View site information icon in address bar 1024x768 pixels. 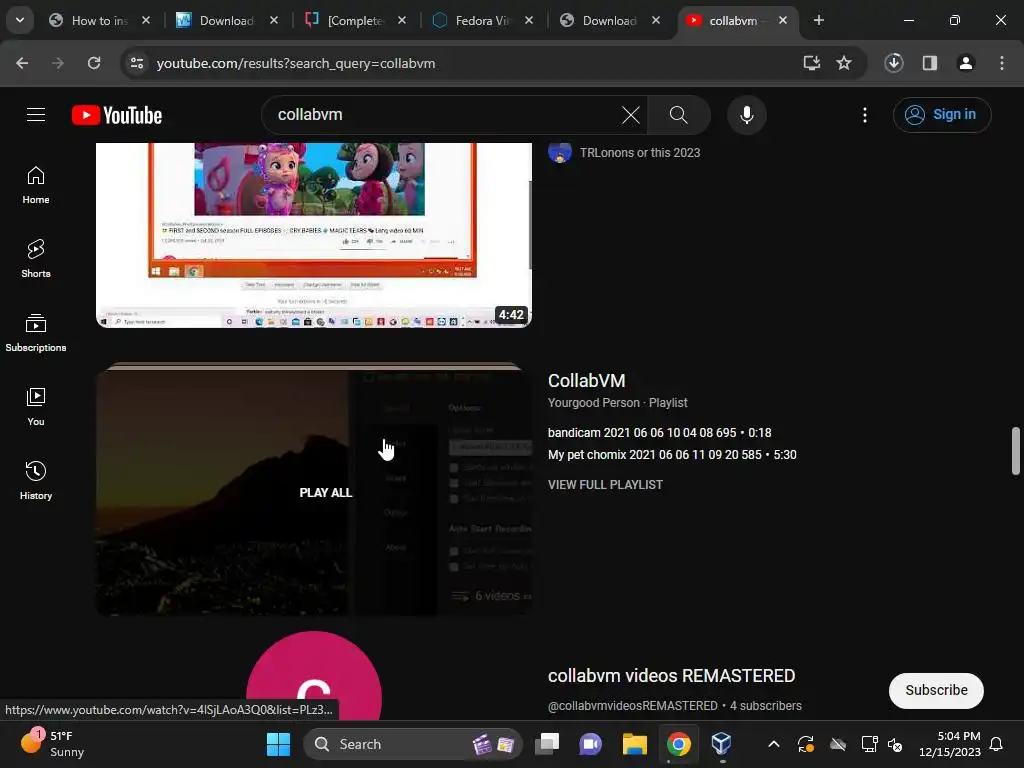point(137,63)
